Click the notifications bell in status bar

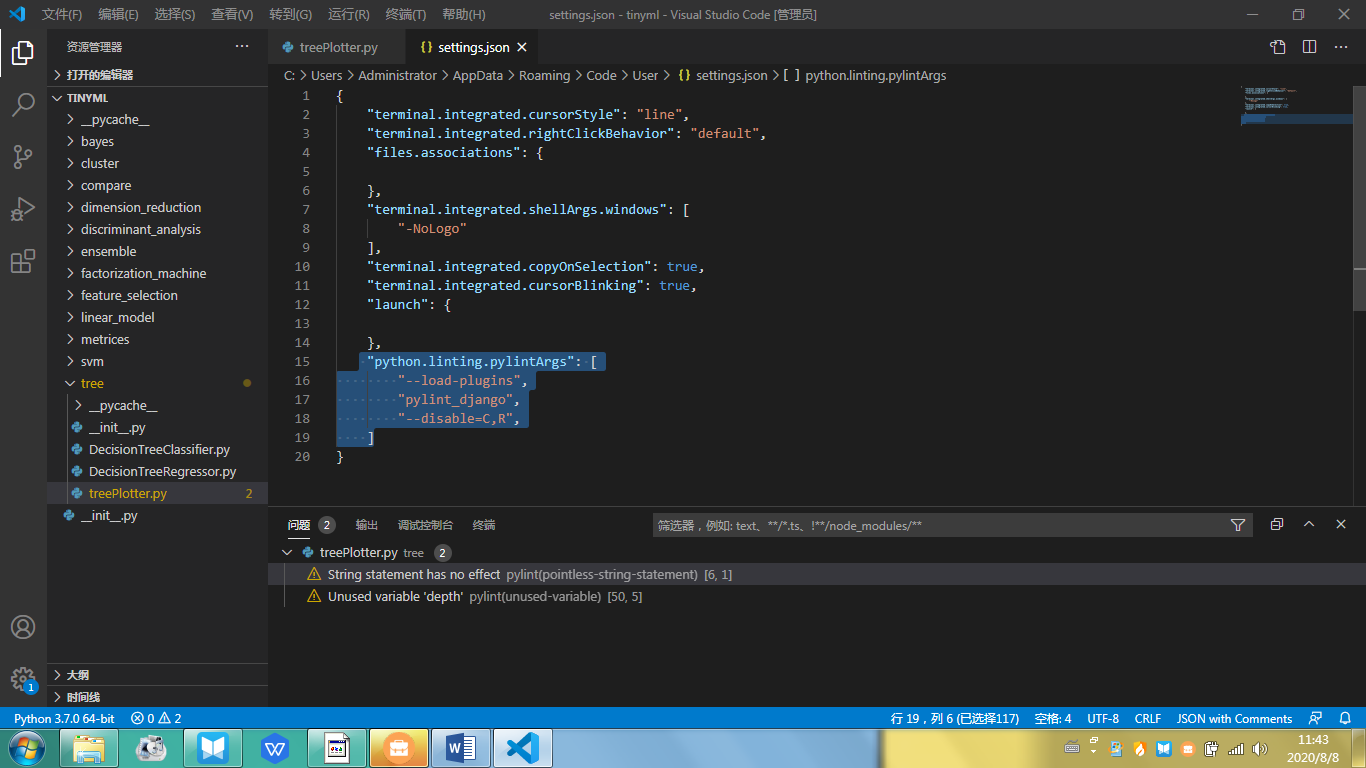tap(1345, 718)
